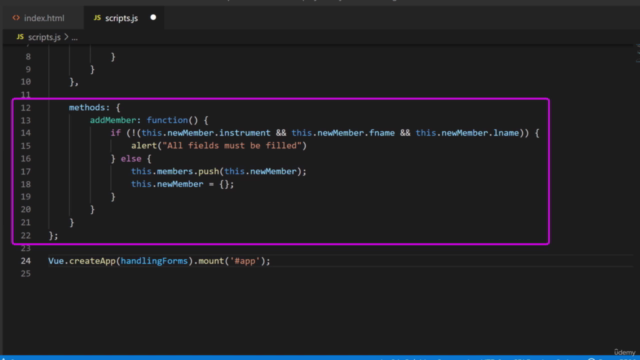Click newMember.instrument on line 14

pos(219,133)
